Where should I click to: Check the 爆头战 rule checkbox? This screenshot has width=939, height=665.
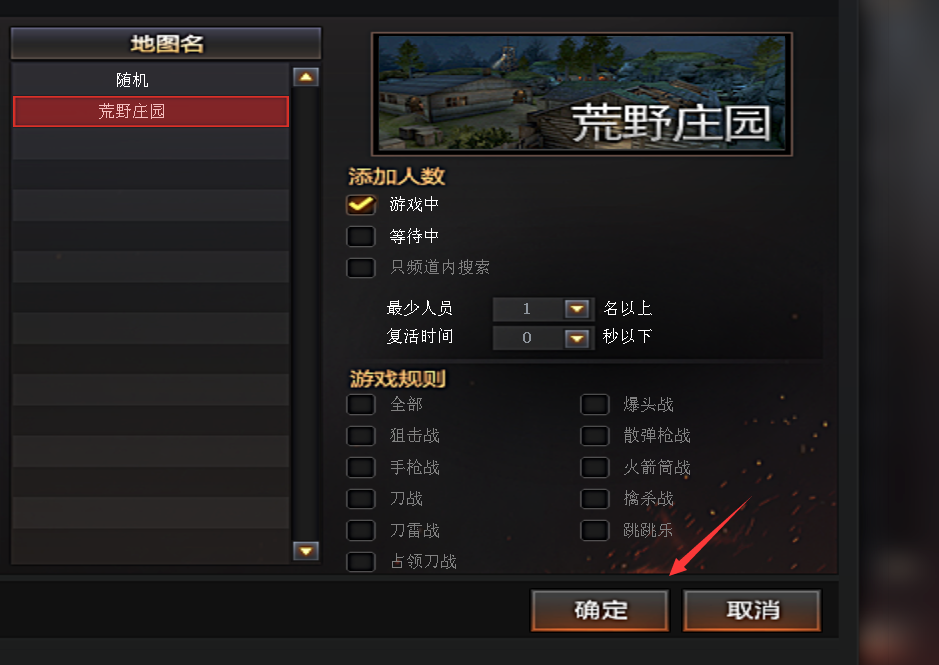pos(595,404)
